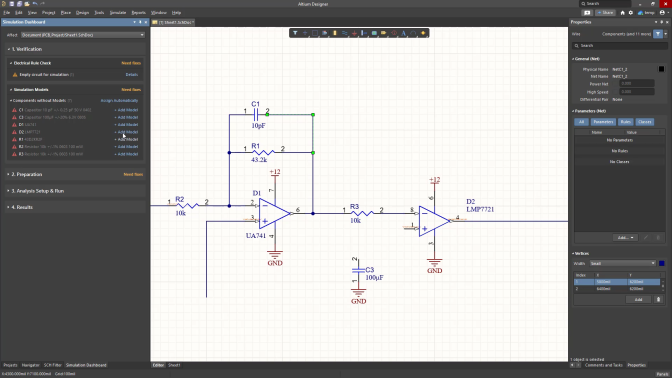Pin the Properties panel
This screenshot has width=672, height=378.
click(661, 22)
